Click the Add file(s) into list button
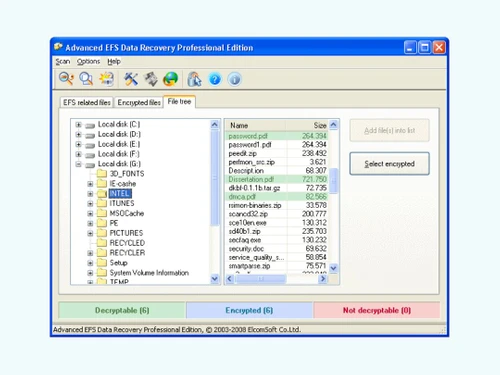This screenshot has height=375, width=500. pos(389,130)
